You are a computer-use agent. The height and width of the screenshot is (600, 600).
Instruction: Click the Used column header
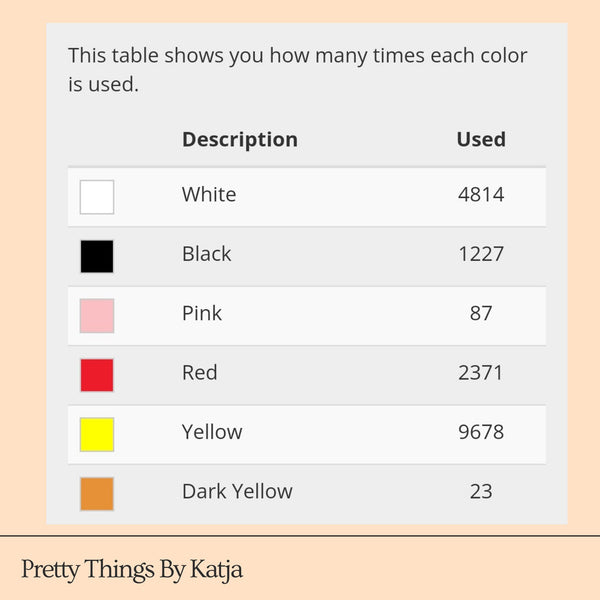point(481,139)
